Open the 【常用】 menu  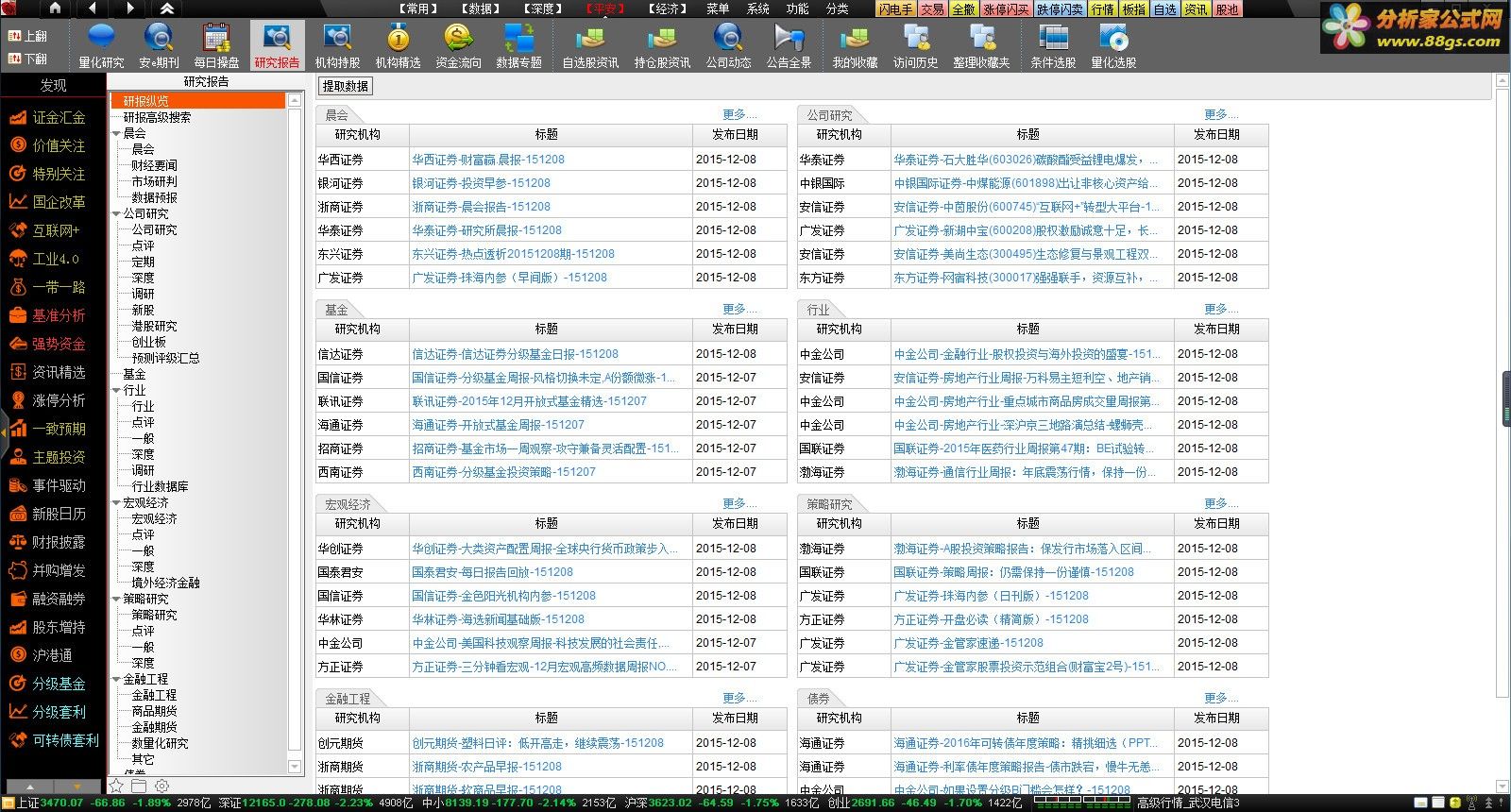(x=417, y=8)
